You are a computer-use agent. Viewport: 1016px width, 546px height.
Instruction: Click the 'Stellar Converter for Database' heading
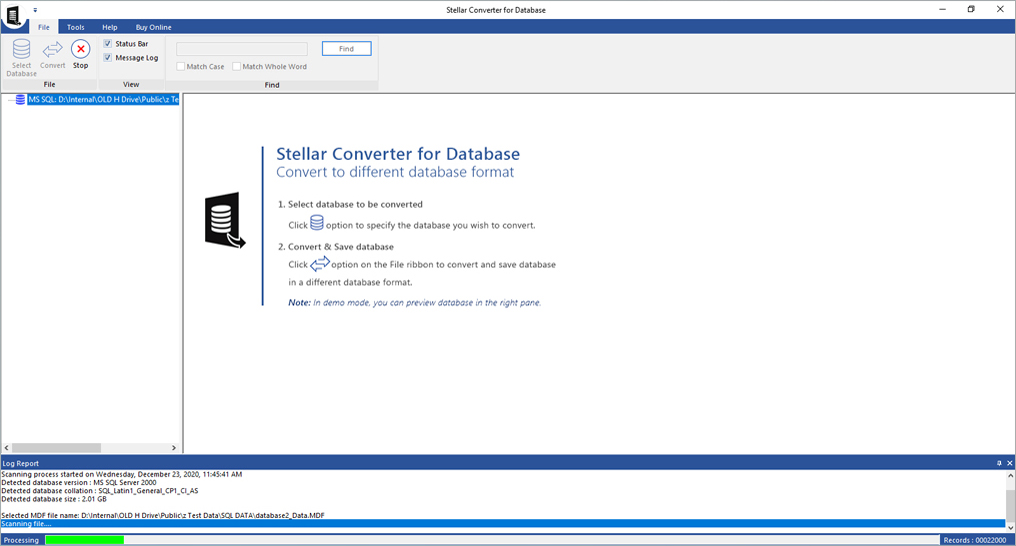tap(398, 154)
